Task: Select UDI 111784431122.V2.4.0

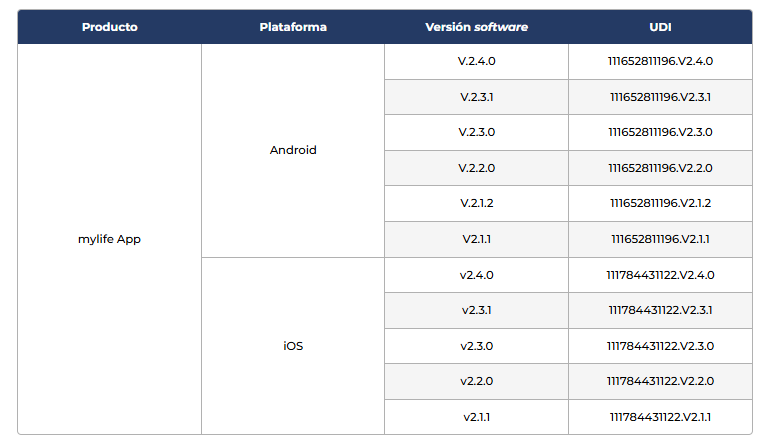Action: pos(660,275)
